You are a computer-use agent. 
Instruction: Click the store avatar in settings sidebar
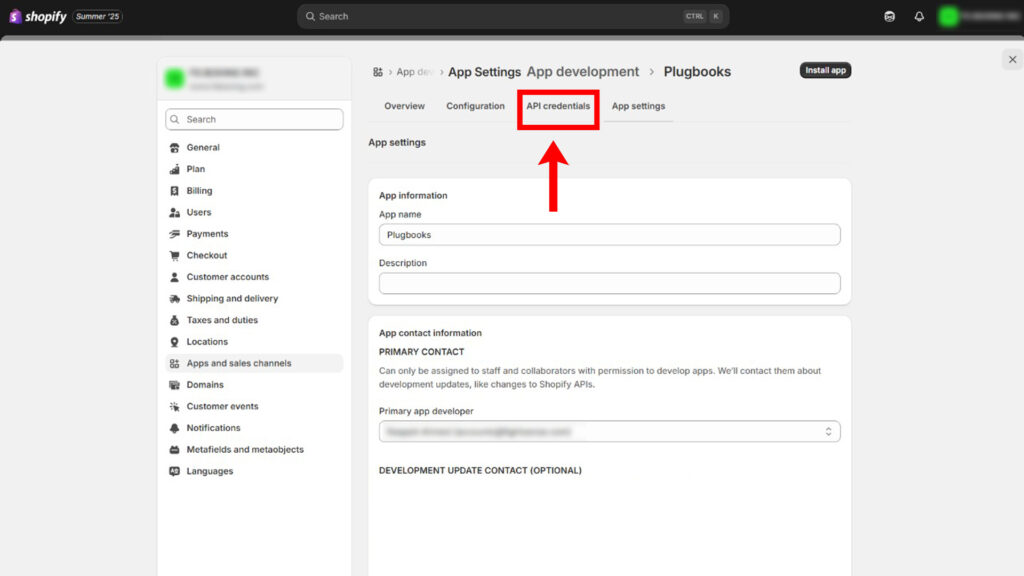pyautogui.click(x=174, y=78)
